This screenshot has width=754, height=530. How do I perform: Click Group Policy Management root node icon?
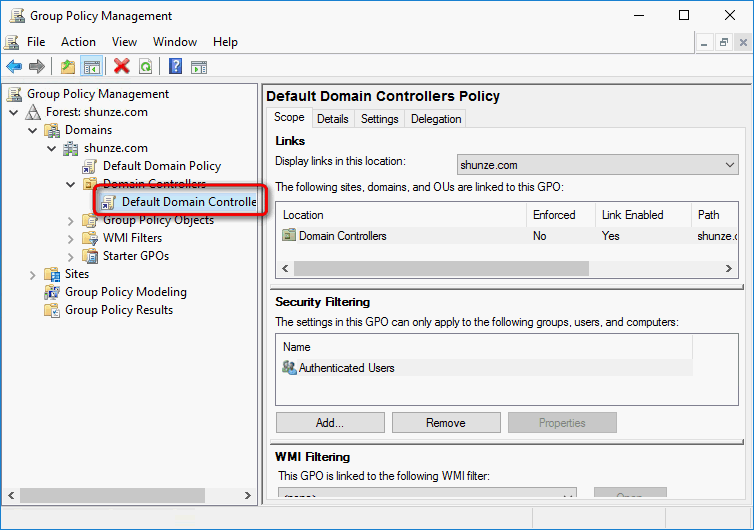pyautogui.click(x=14, y=94)
